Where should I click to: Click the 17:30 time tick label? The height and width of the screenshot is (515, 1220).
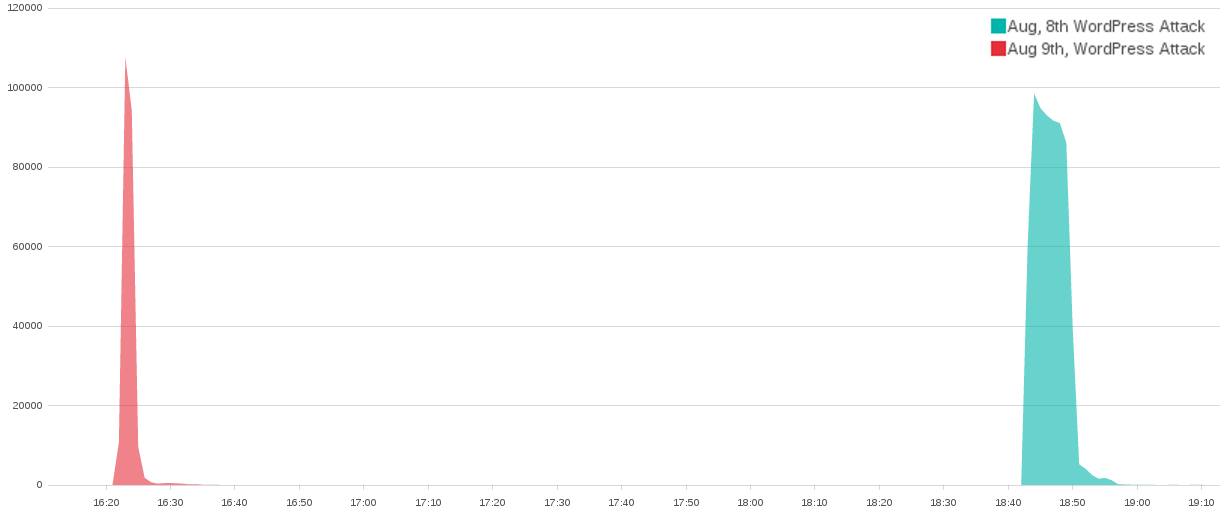(x=557, y=502)
